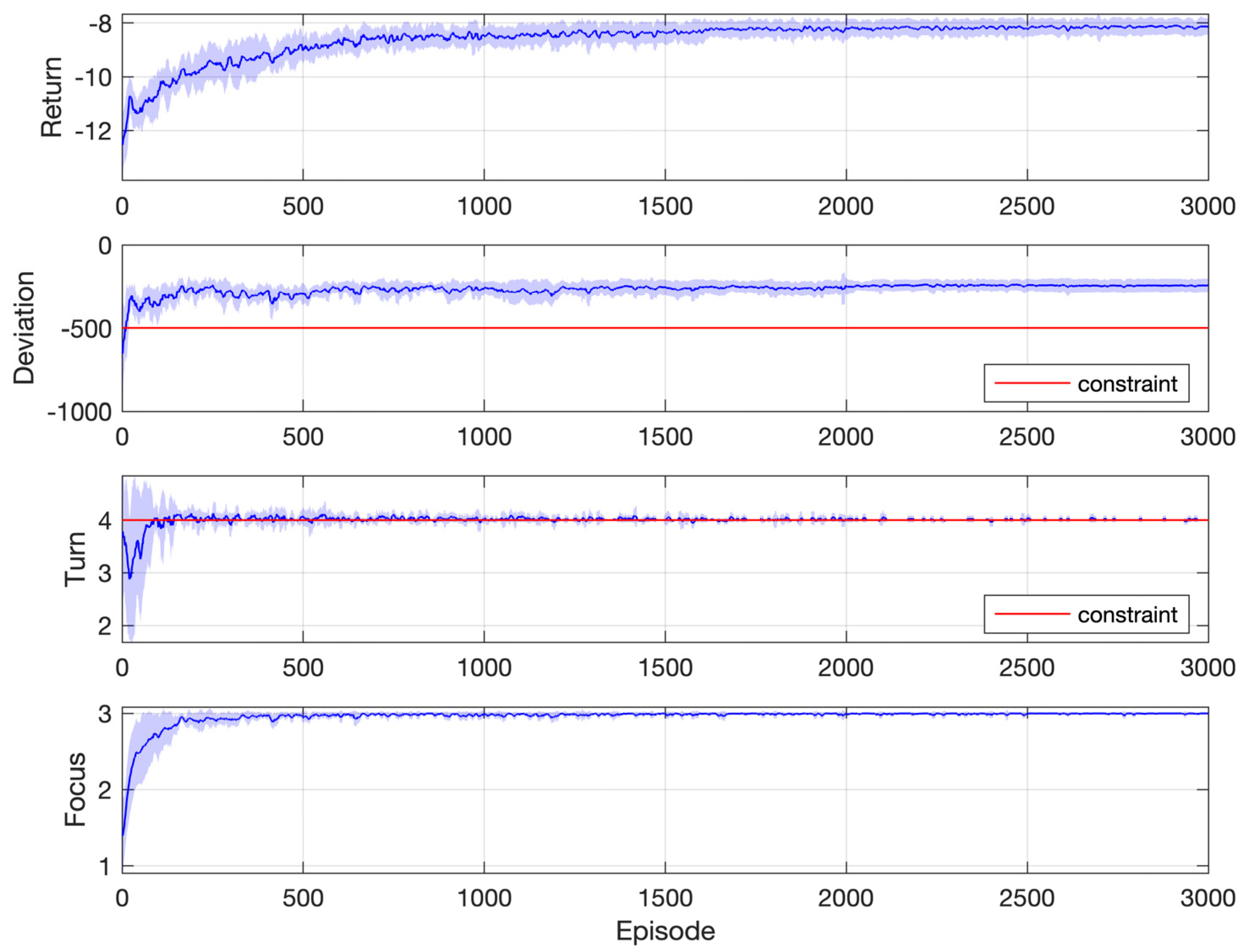Click the -1000 tick on Deviation axis
Viewport: 1246px width, 952px height.
79,413
